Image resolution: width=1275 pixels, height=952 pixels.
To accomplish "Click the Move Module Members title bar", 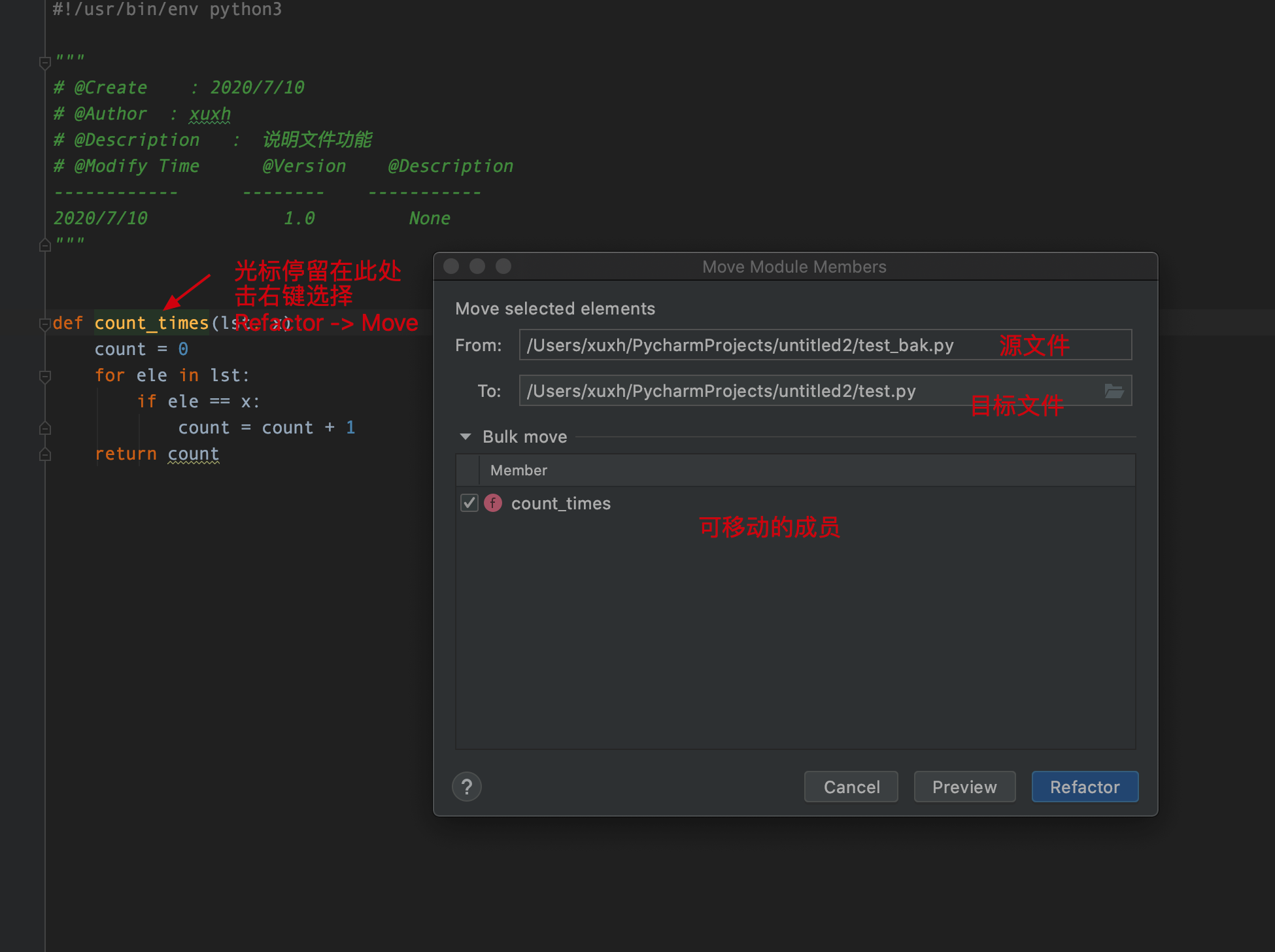I will [x=794, y=267].
